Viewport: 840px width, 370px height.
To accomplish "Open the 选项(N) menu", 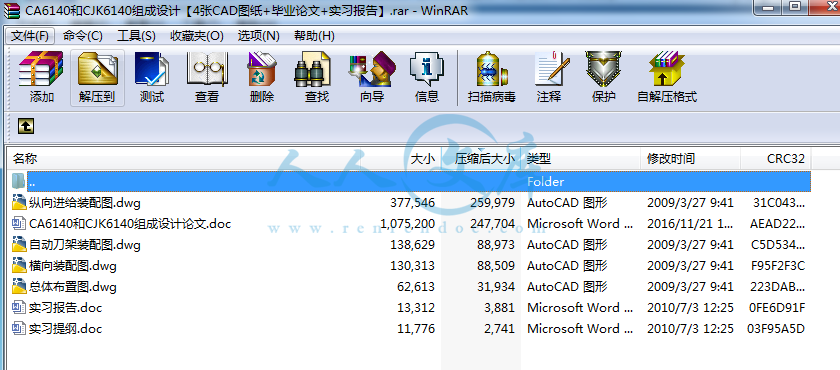I will (259, 36).
